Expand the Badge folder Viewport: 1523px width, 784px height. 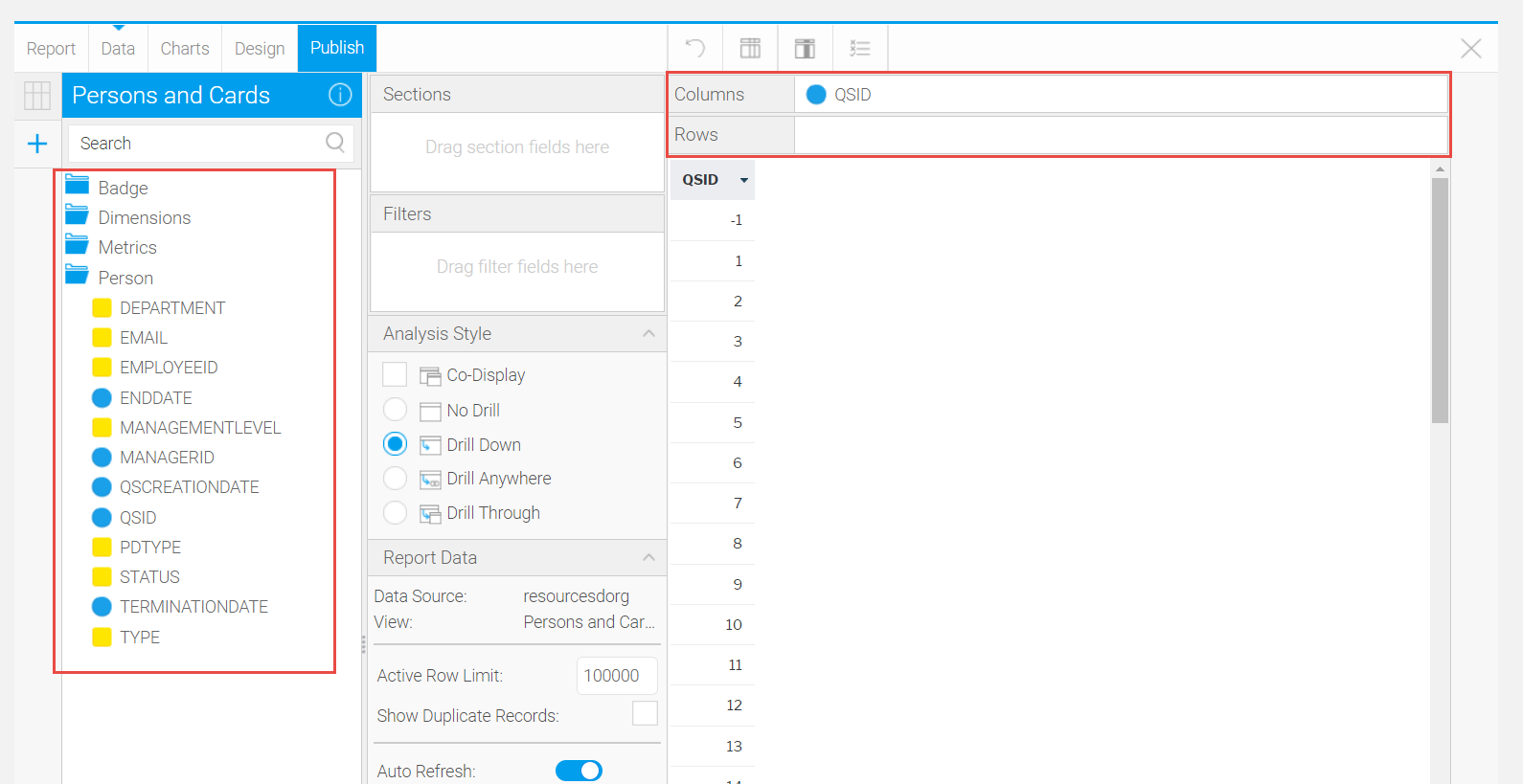(x=106, y=188)
